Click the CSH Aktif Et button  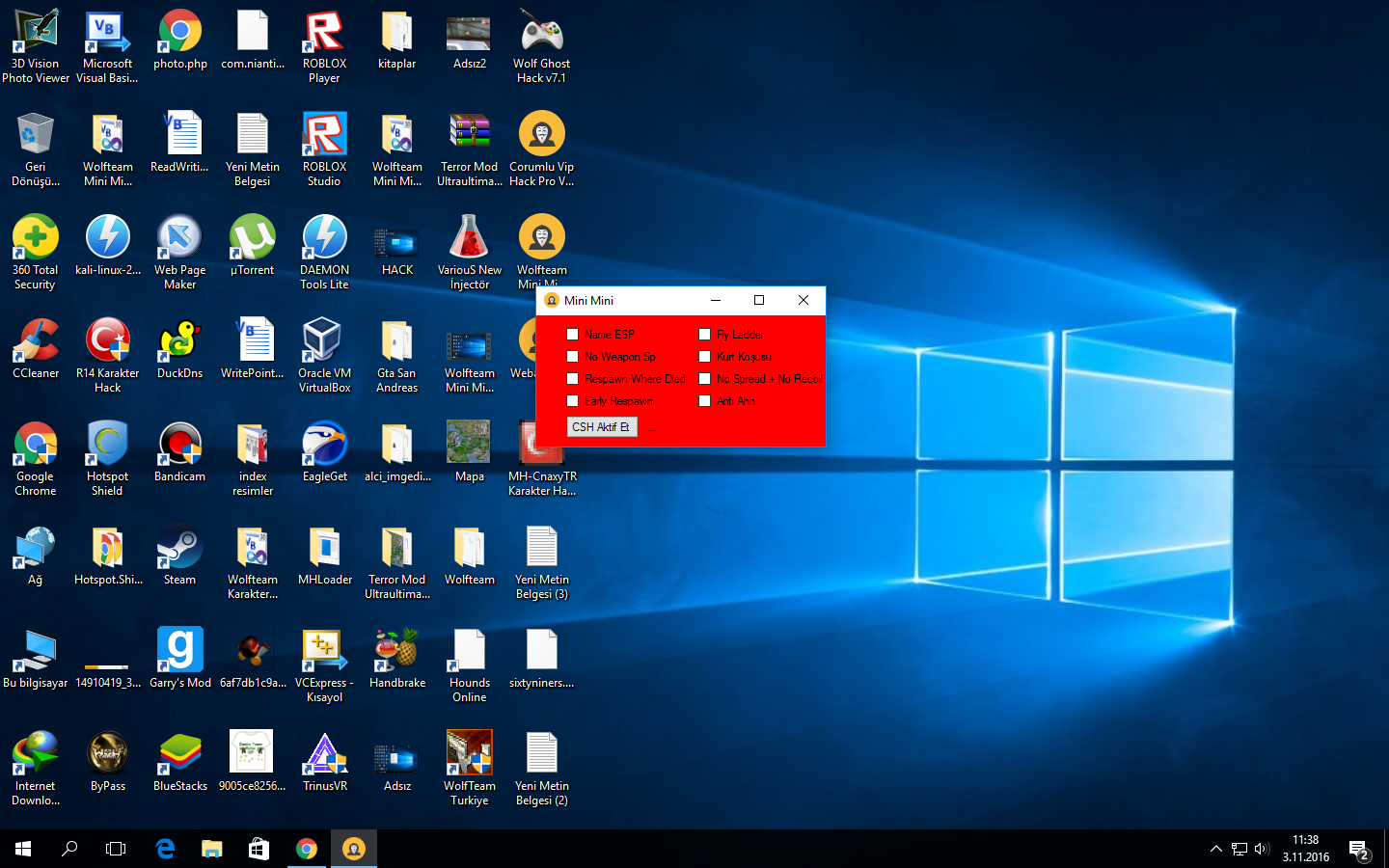tap(602, 426)
